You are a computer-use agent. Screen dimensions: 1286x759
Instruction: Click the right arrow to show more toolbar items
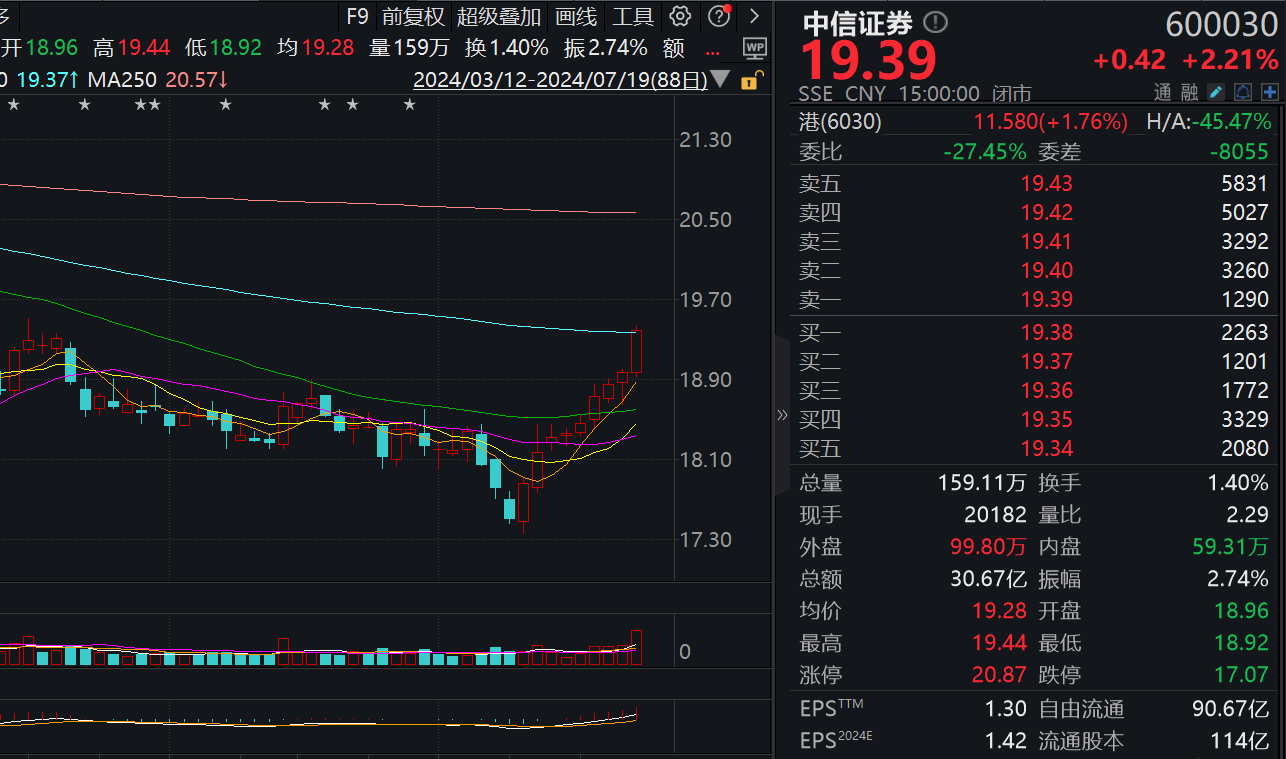click(754, 16)
